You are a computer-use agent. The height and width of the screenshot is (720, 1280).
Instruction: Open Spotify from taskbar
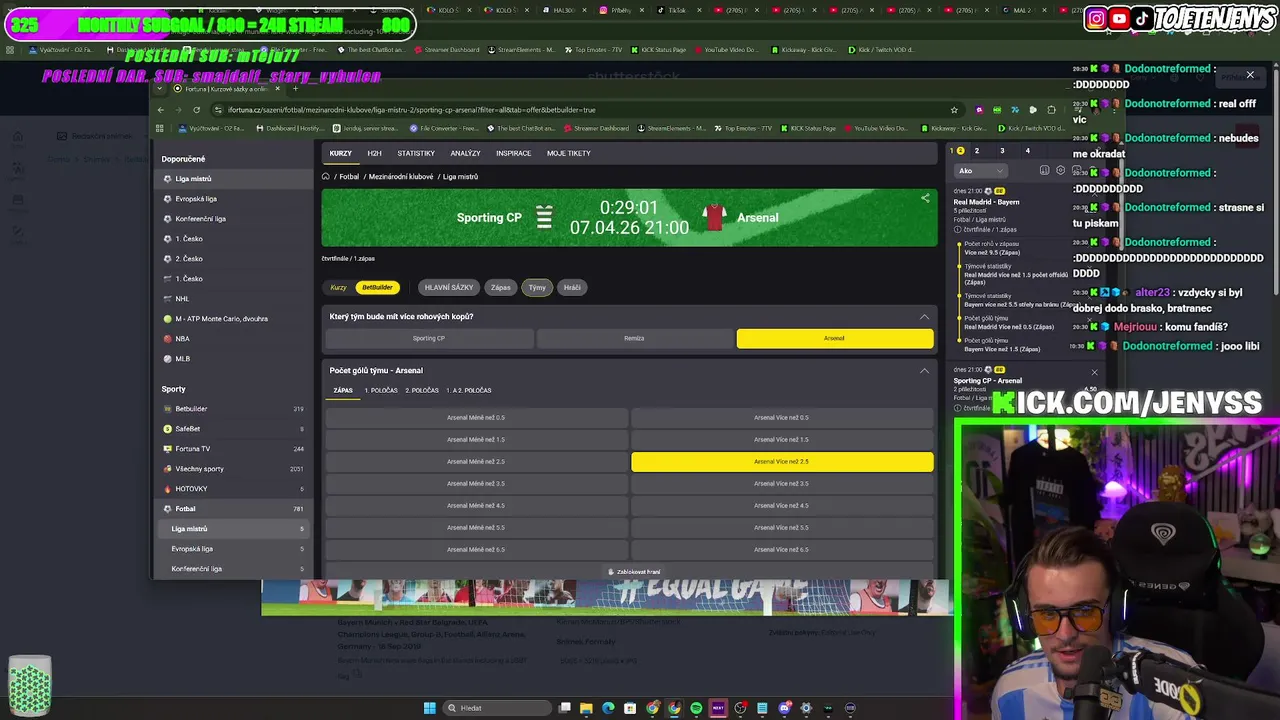click(x=696, y=708)
